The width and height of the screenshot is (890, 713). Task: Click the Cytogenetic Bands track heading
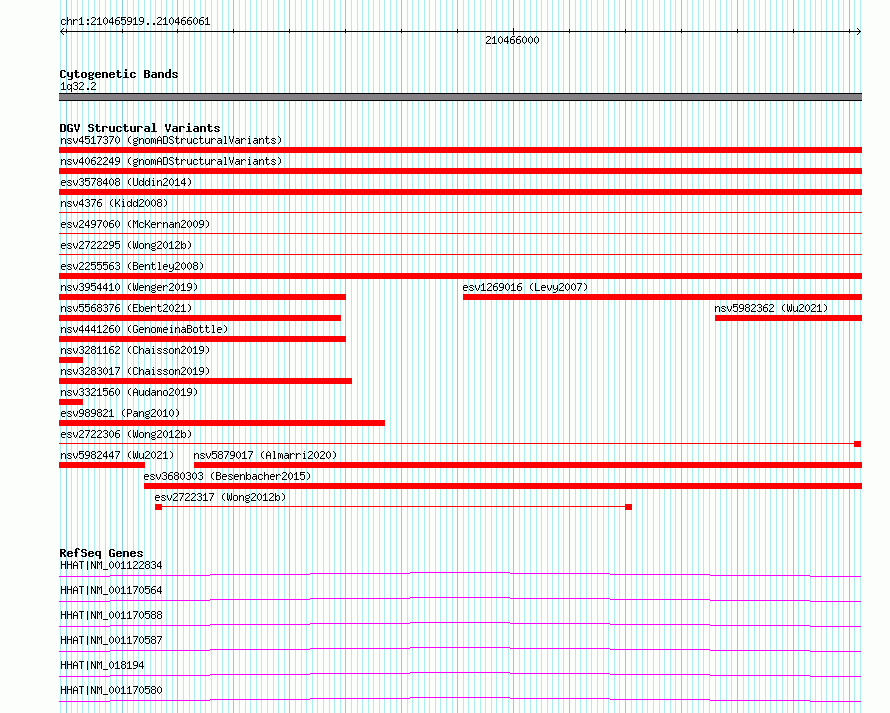click(x=119, y=74)
